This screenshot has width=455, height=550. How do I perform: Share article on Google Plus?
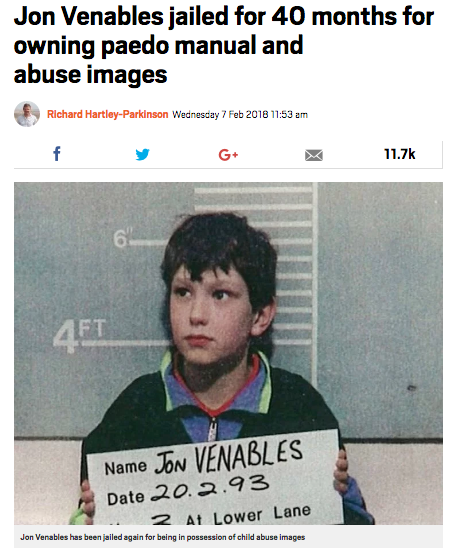pos(228,154)
